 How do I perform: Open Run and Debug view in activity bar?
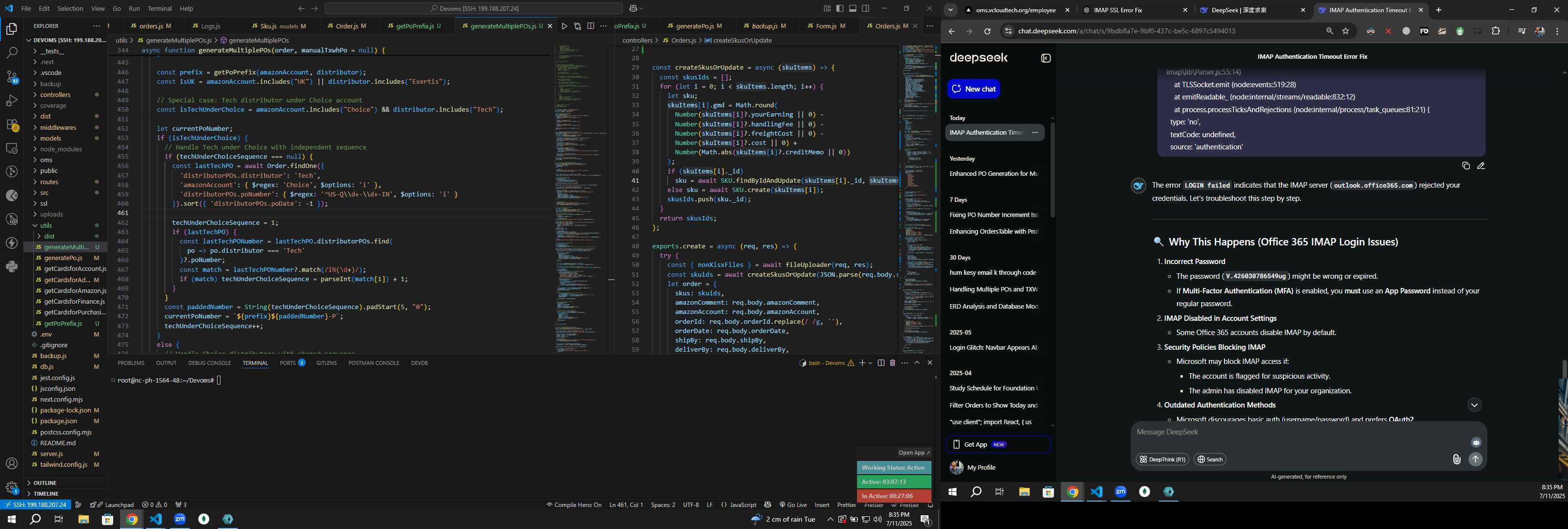tap(12, 100)
